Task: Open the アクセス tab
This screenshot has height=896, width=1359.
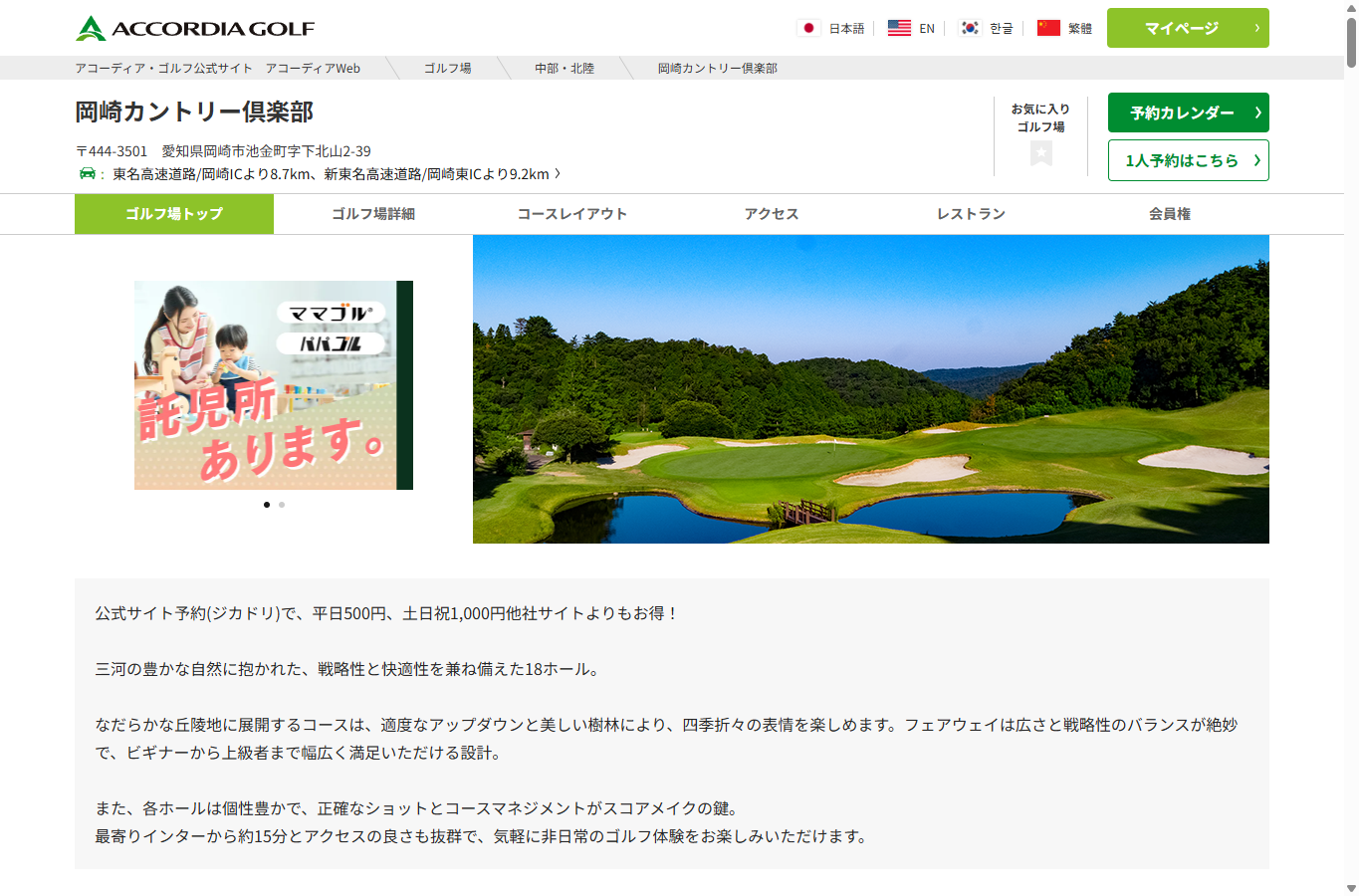Action: point(772,214)
